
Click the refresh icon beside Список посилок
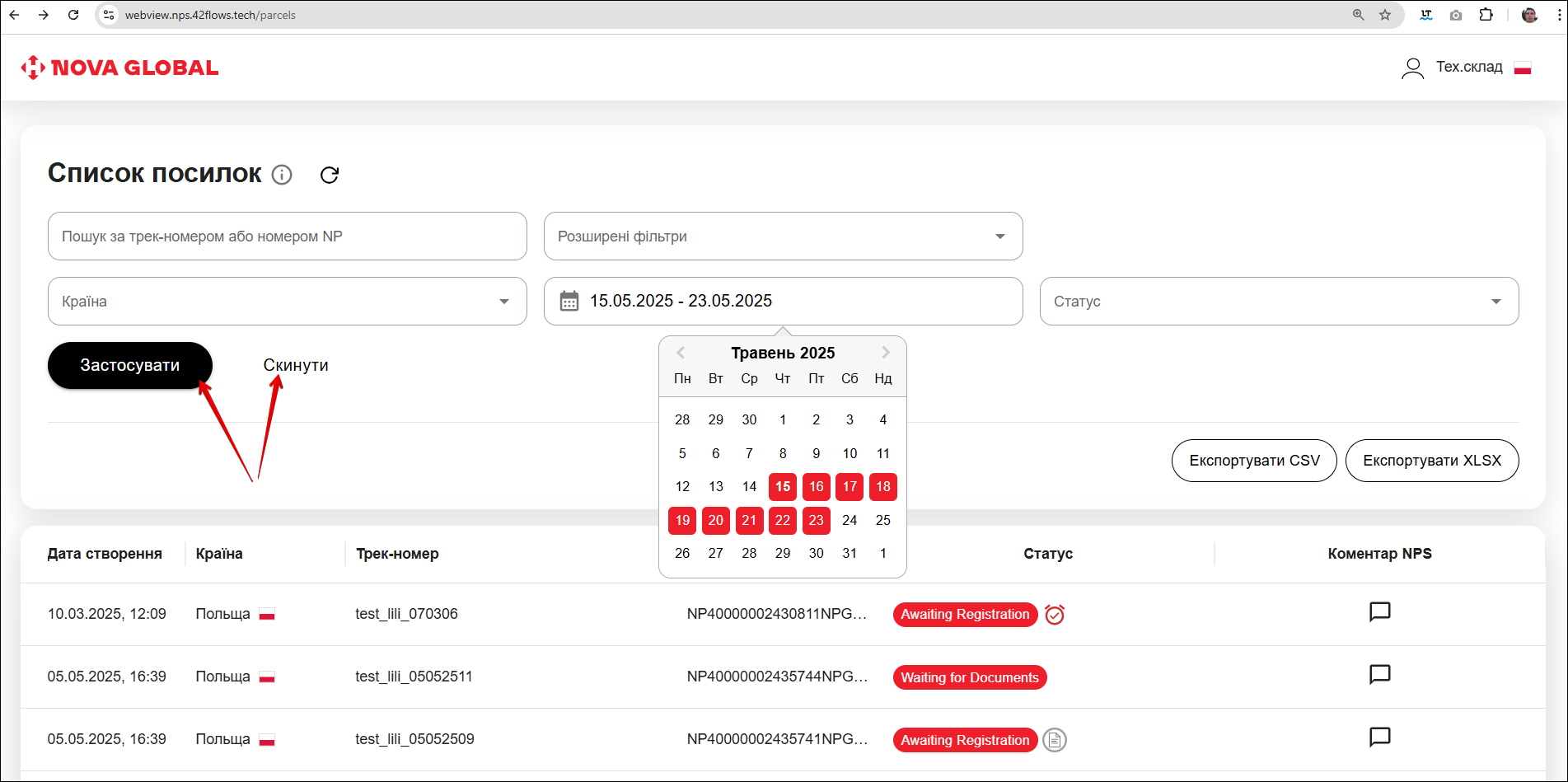tap(330, 175)
